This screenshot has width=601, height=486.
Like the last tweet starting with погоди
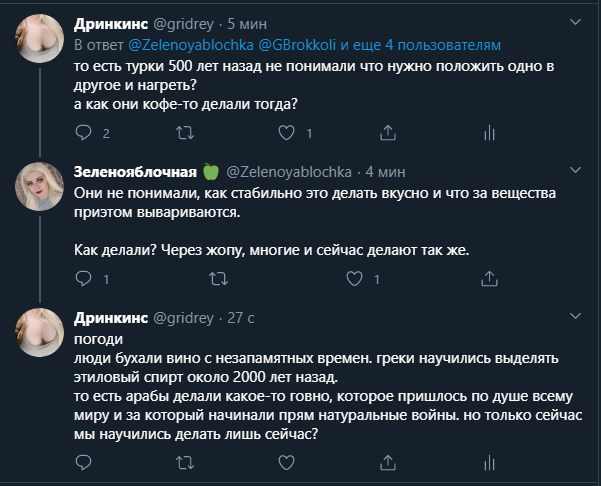click(x=287, y=462)
